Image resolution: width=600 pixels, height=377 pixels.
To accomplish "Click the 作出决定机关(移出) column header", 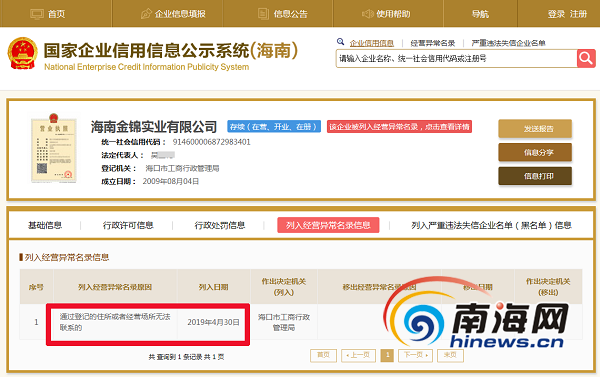I will pos(548,287).
